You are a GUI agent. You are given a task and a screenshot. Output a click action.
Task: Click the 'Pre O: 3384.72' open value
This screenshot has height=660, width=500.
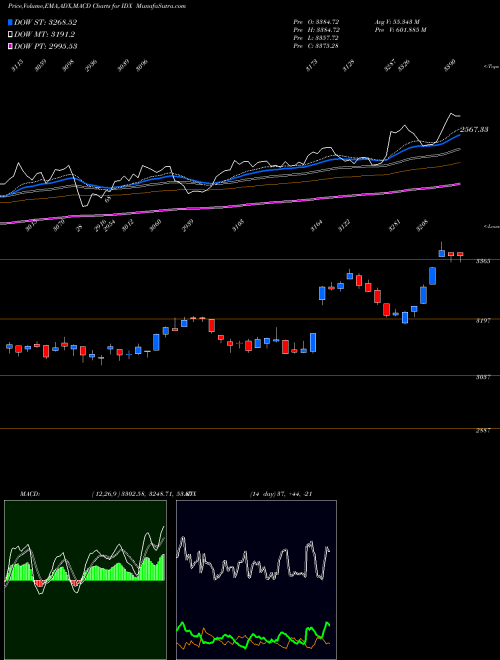pyautogui.click(x=316, y=21)
